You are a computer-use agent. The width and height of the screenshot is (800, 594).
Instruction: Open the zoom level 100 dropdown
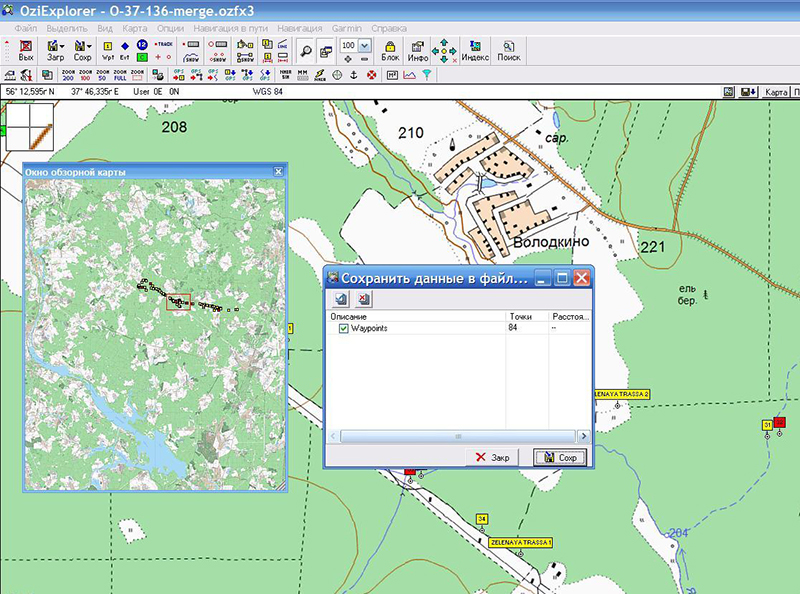pos(364,45)
